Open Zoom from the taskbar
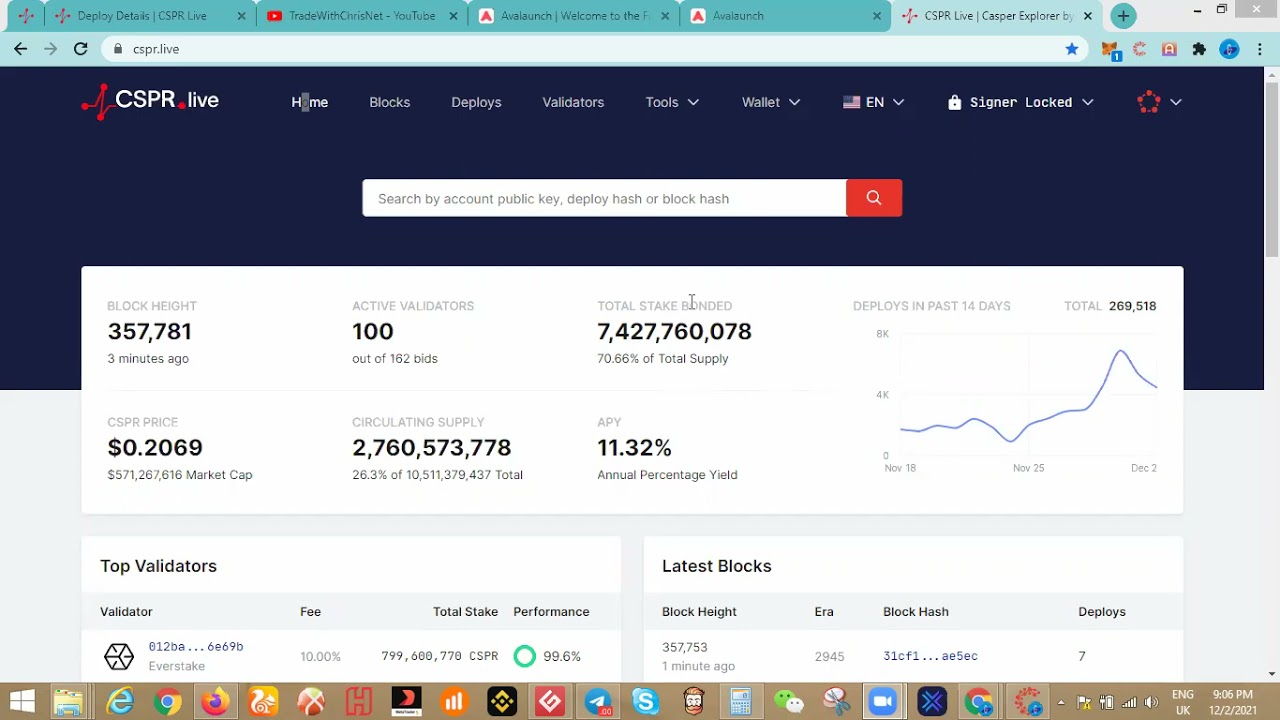This screenshot has height=720, width=1280. click(x=883, y=702)
